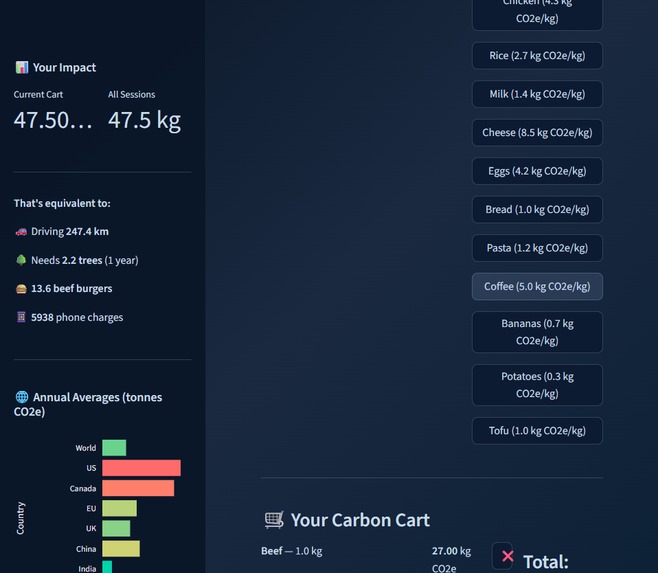
Task: Click the 'Your Impact' heading text
Action: [x=65, y=68]
